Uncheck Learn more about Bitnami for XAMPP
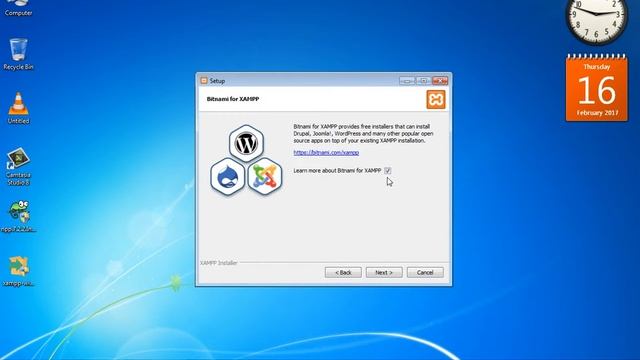This screenshot has width=640, height=360. pyautogui.click(x=387, y=171)
